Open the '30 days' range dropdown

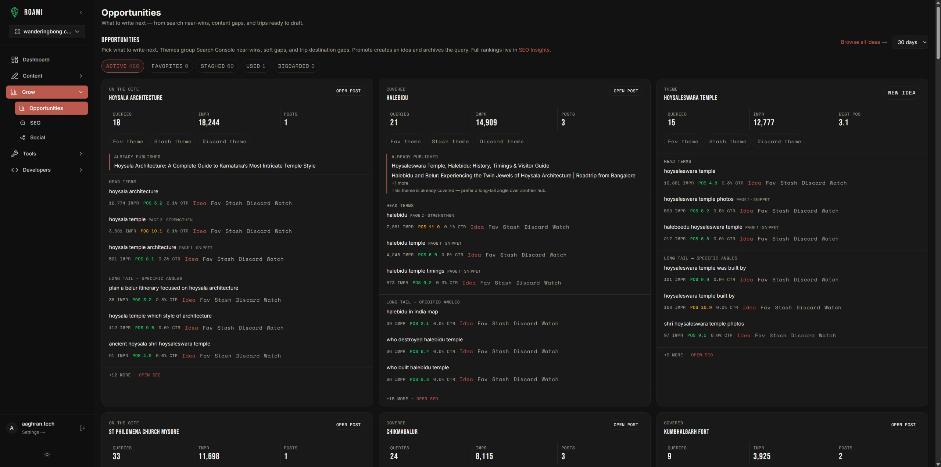click(x=910, y=42)
